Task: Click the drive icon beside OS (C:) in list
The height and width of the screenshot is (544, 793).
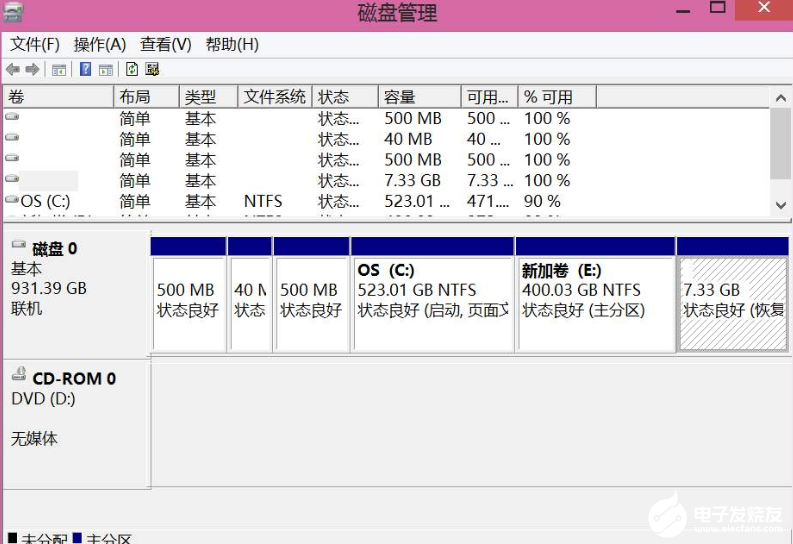Action: pyautogui.click(x=12, y=200)
